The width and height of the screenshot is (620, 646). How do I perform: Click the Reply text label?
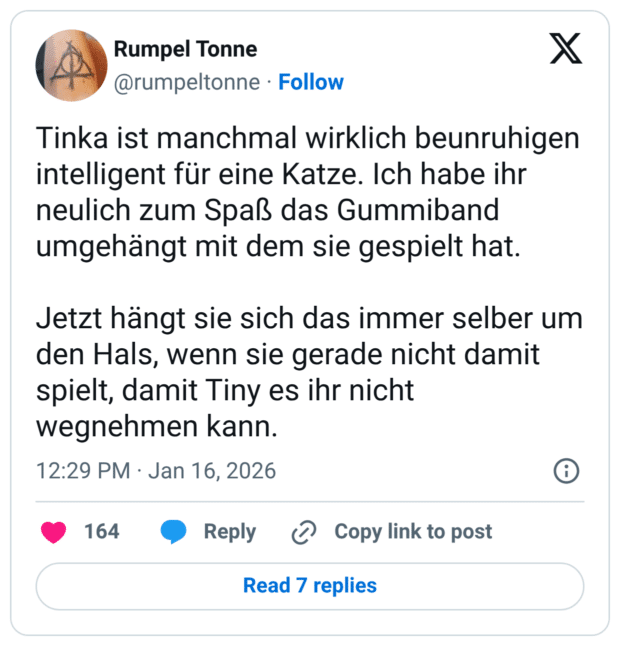[x=229, y=532]
